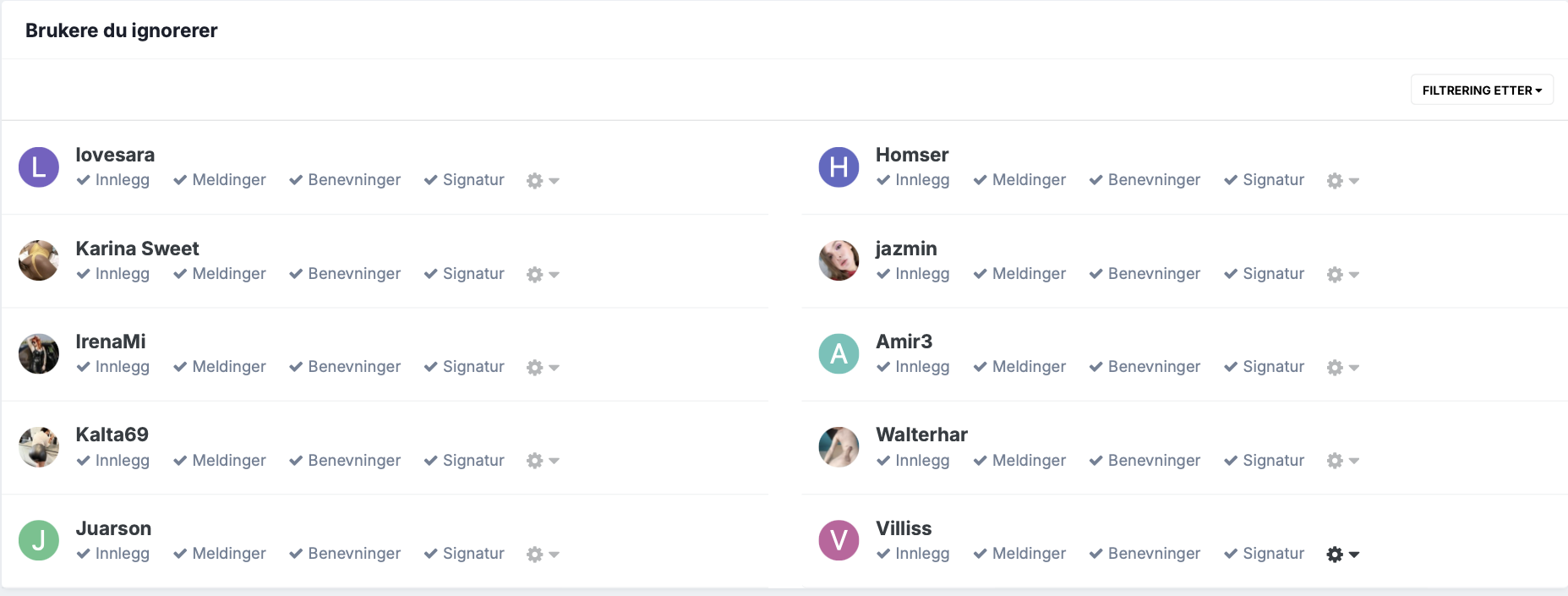Image resolution: width=1568 pixels, height=596 pixels.
Task: Click the gear icon for Villiss
Action: [1335, 555]
